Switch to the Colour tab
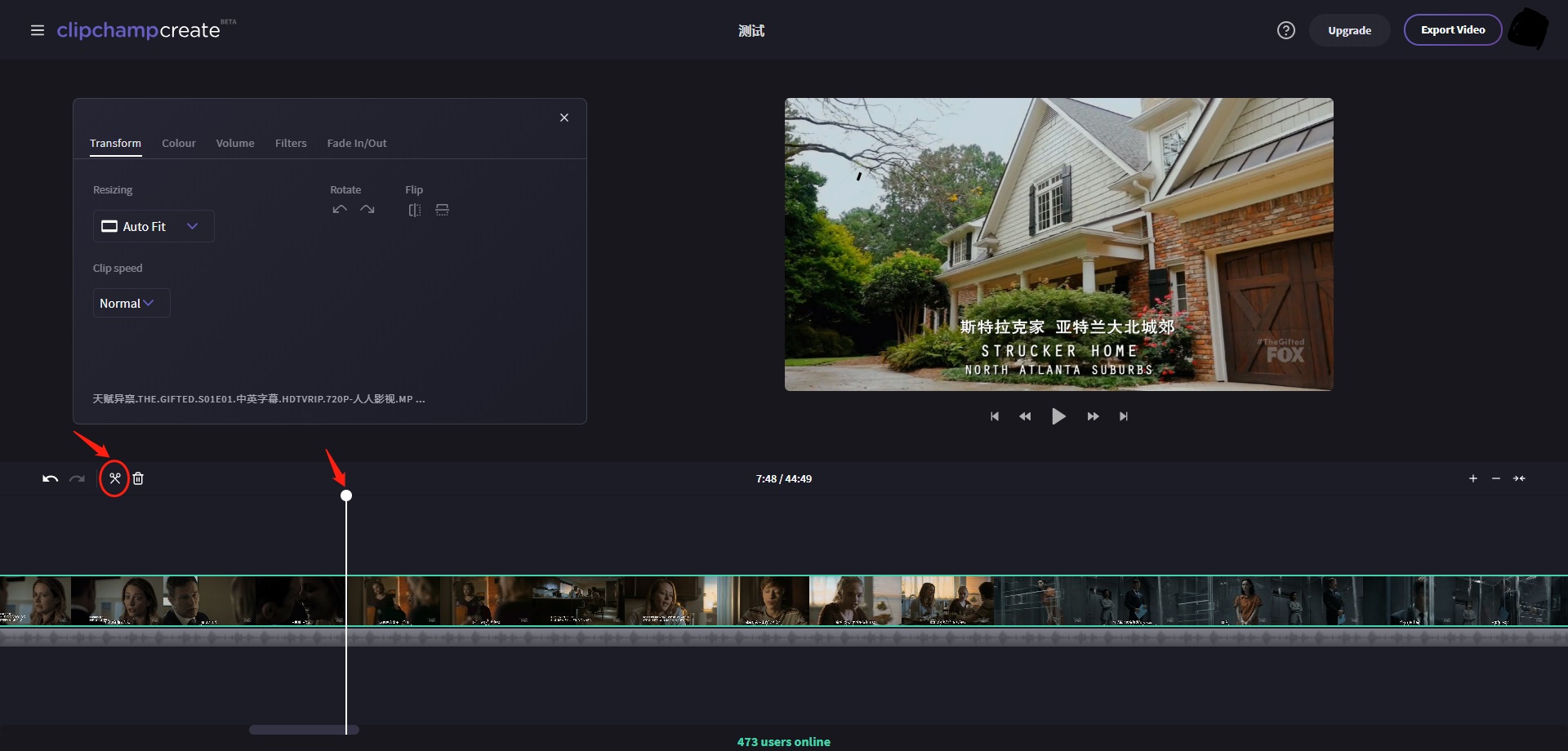 click(179, 143)
